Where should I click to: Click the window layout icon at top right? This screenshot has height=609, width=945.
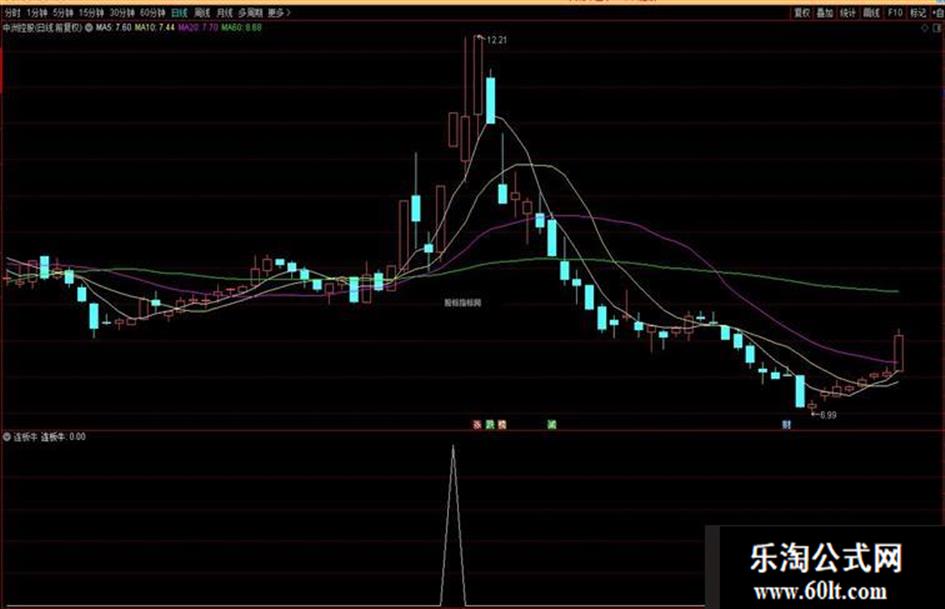tap(938, 28)
